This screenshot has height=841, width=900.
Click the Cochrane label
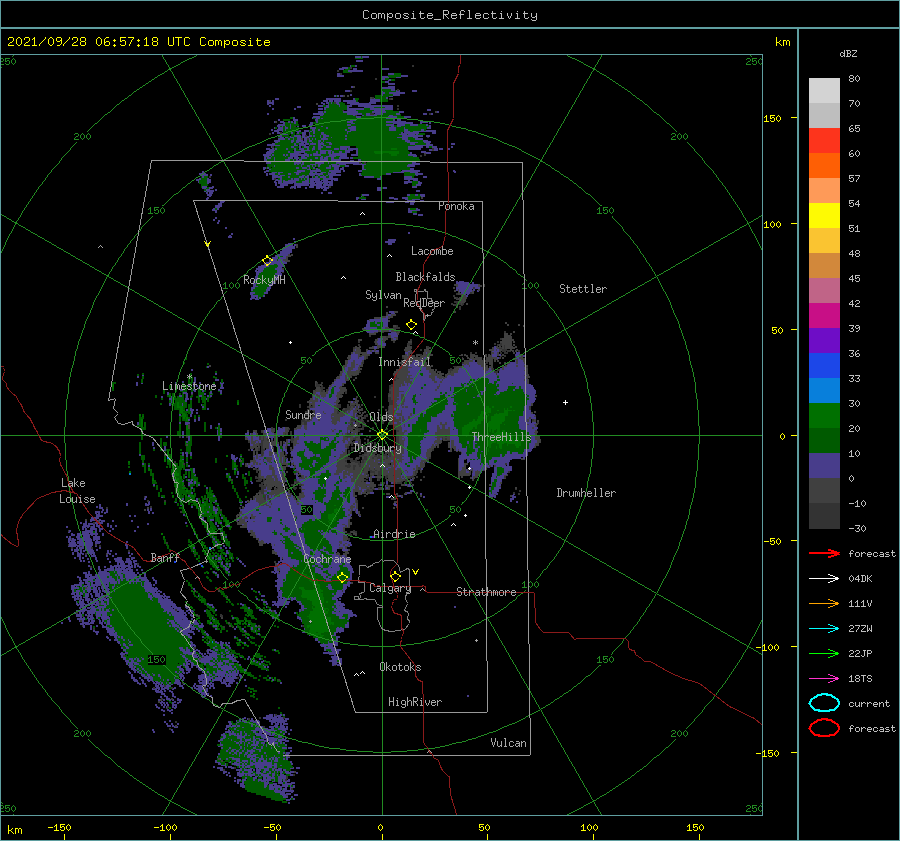tap(327, 559)
